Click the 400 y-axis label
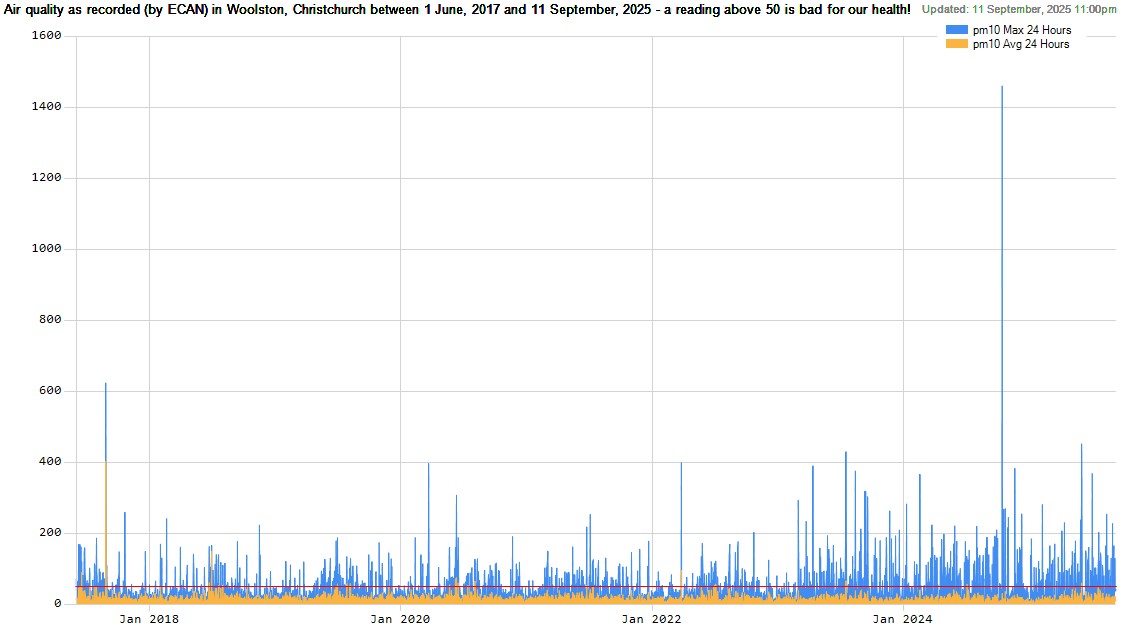This screenshot has width=1122, height=638. coord(50,462)
